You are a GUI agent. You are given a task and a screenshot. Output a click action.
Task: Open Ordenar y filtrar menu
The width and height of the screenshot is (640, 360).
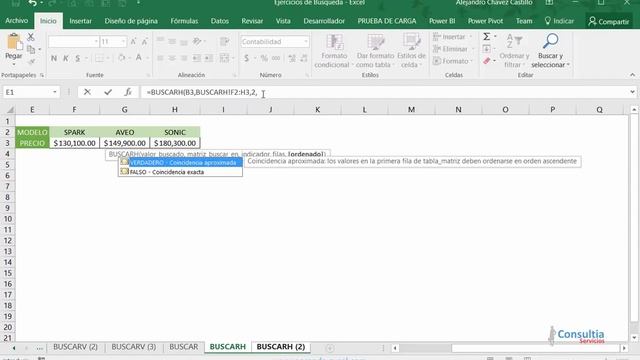tap(514, 51)
